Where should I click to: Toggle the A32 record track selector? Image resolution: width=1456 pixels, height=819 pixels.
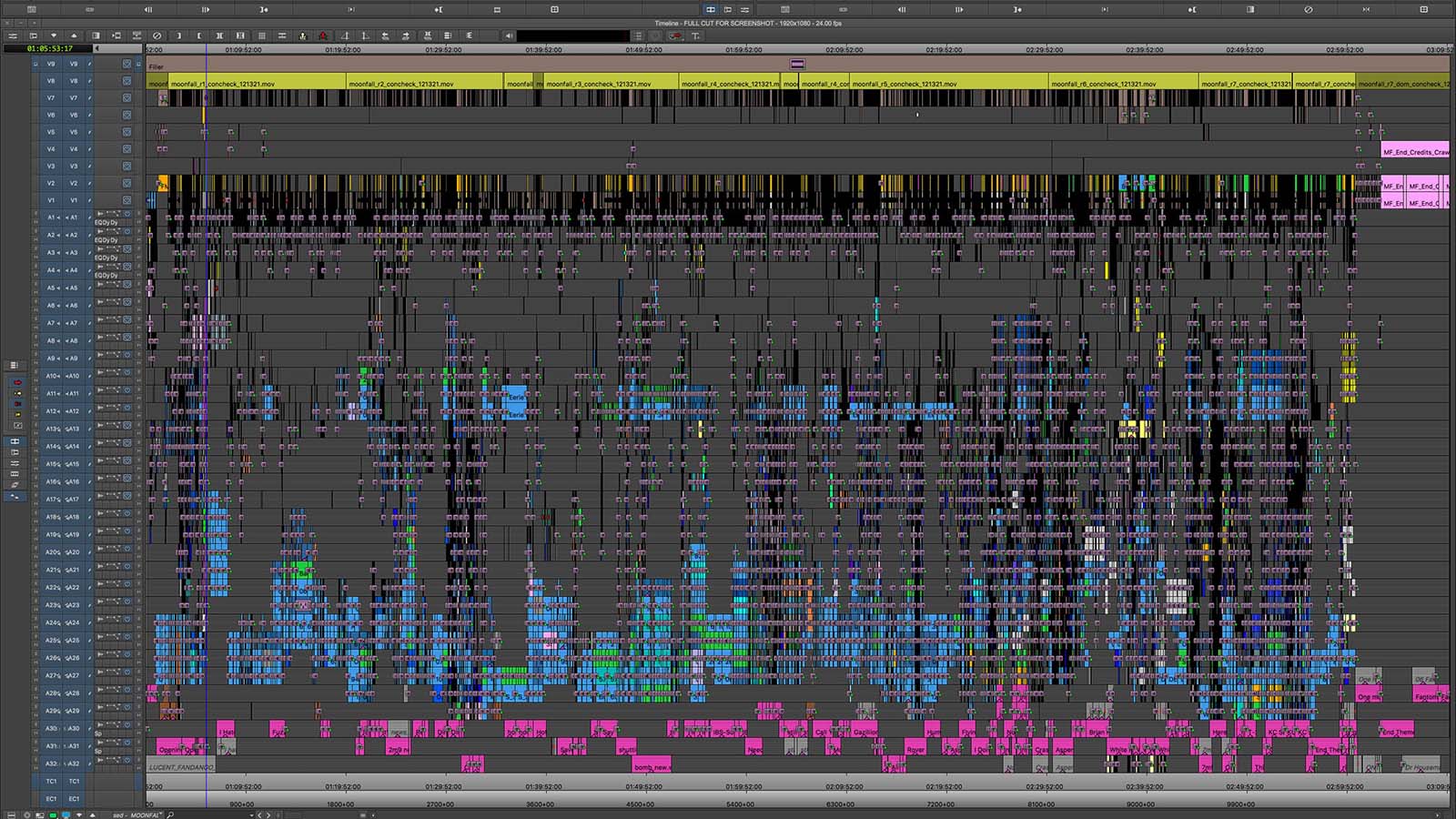(x=73, y=763)
